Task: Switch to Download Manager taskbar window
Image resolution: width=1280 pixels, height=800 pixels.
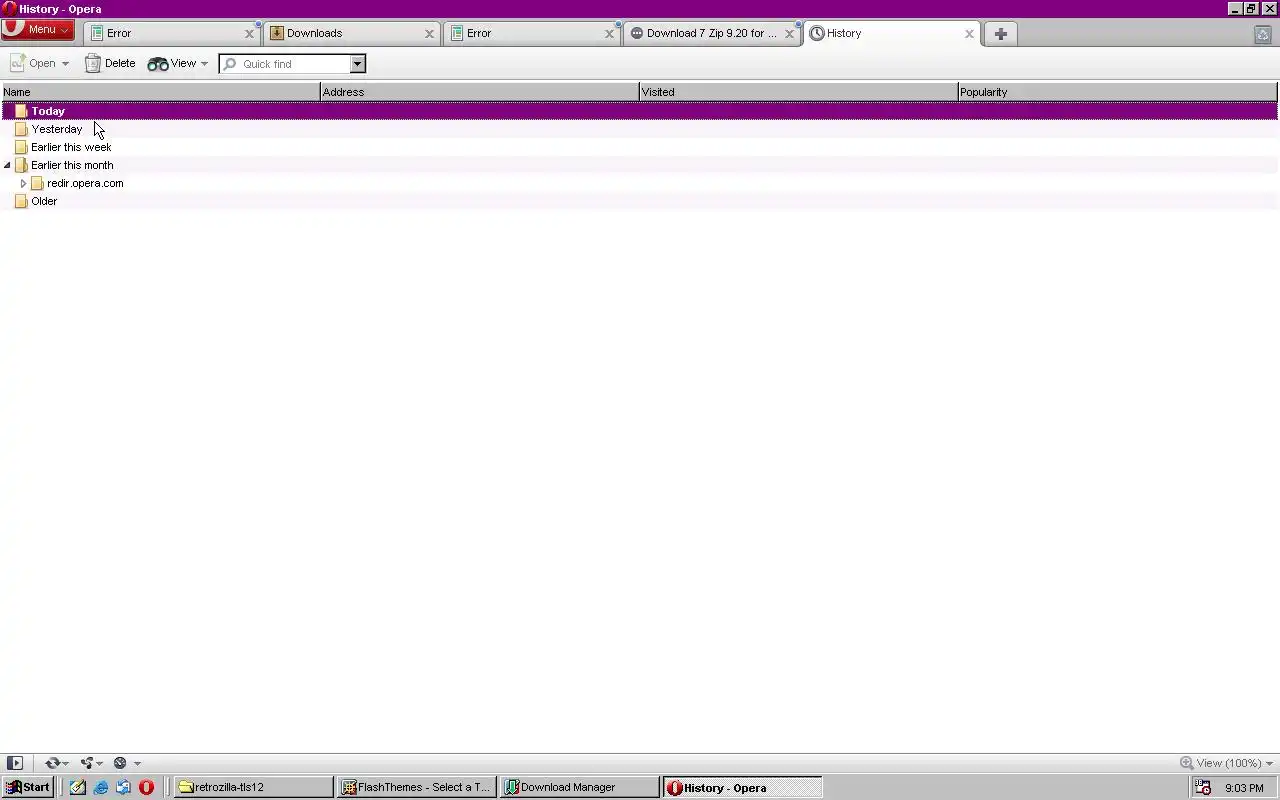Action: pyautogui.click(x=580, y=787)
